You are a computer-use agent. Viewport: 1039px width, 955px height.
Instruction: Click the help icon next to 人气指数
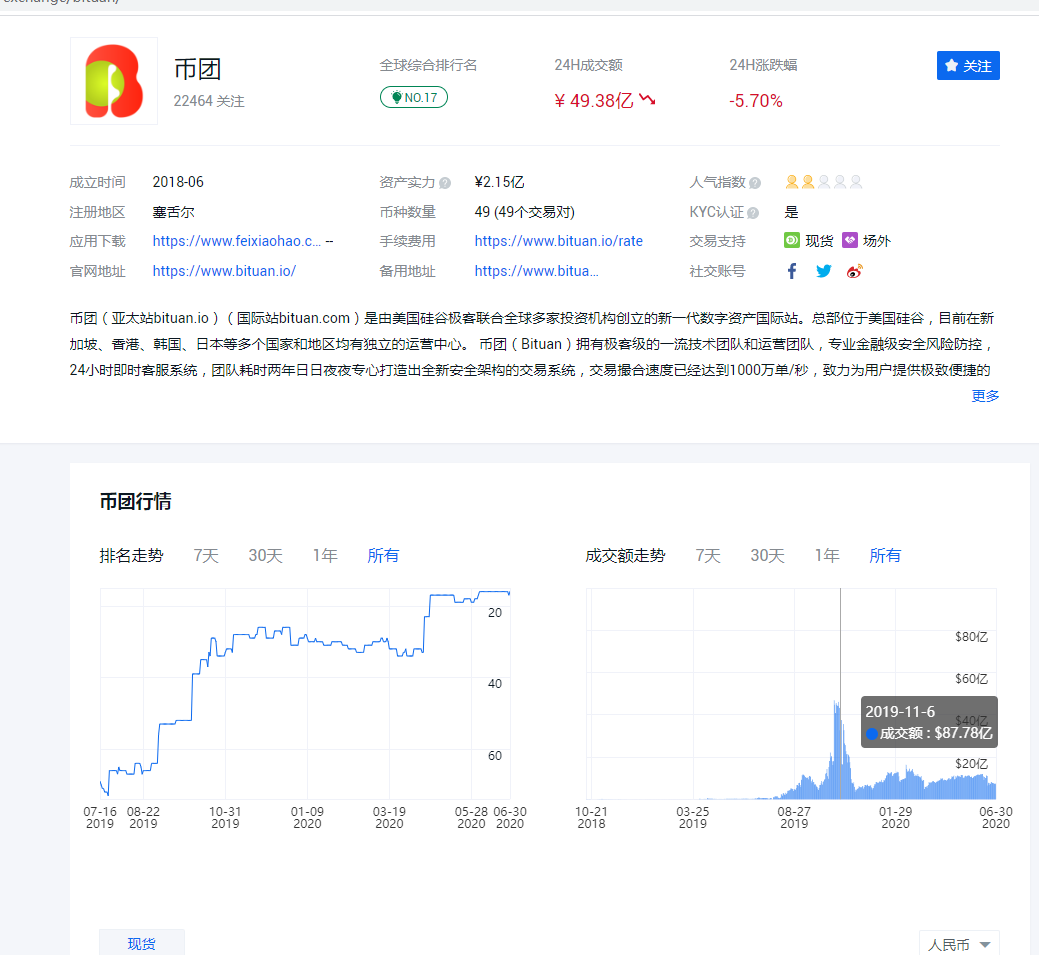pyautogui.click(x=755, y=183)
